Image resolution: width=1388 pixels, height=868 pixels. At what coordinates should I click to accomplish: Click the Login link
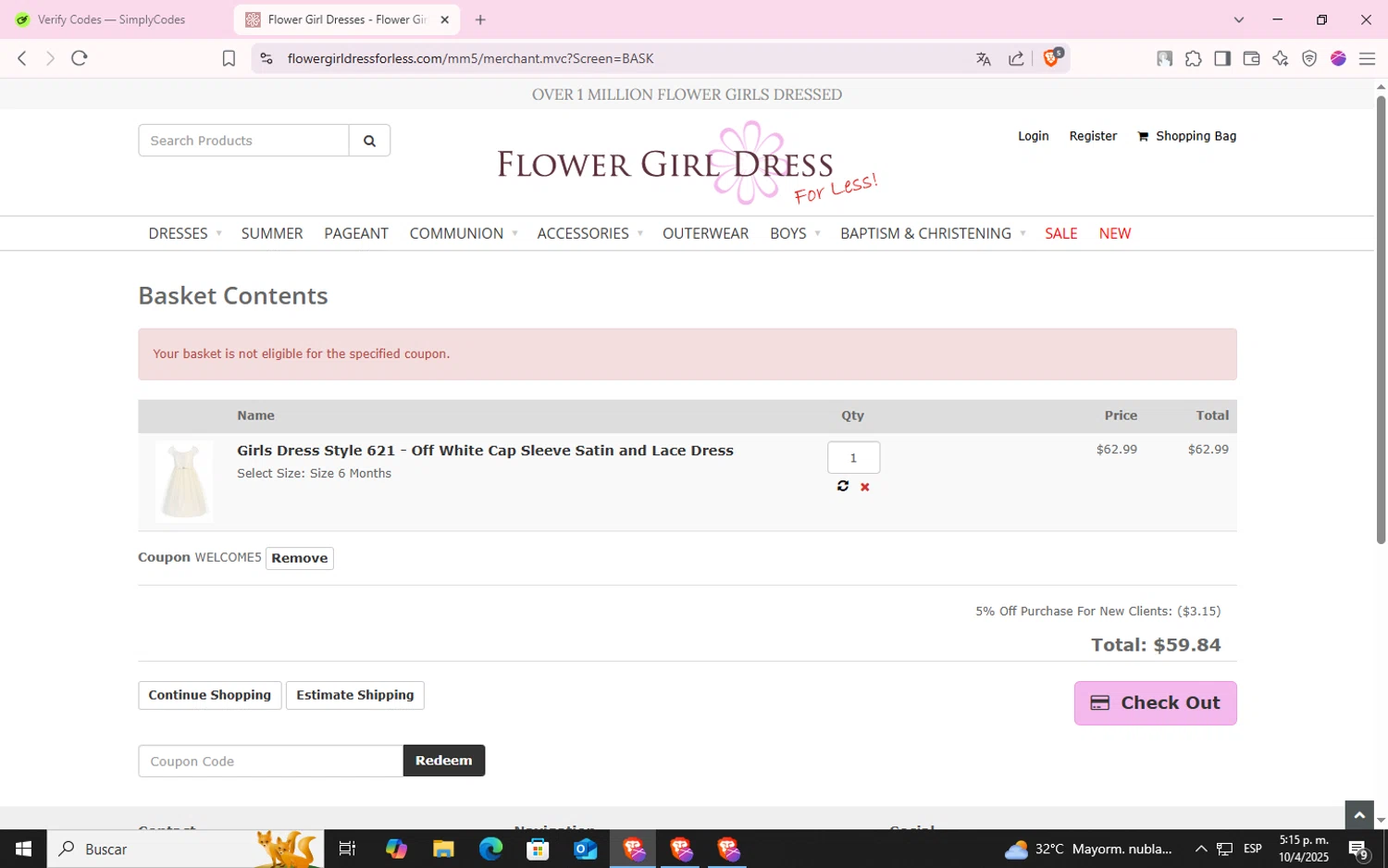click(x=1033, y=136)
